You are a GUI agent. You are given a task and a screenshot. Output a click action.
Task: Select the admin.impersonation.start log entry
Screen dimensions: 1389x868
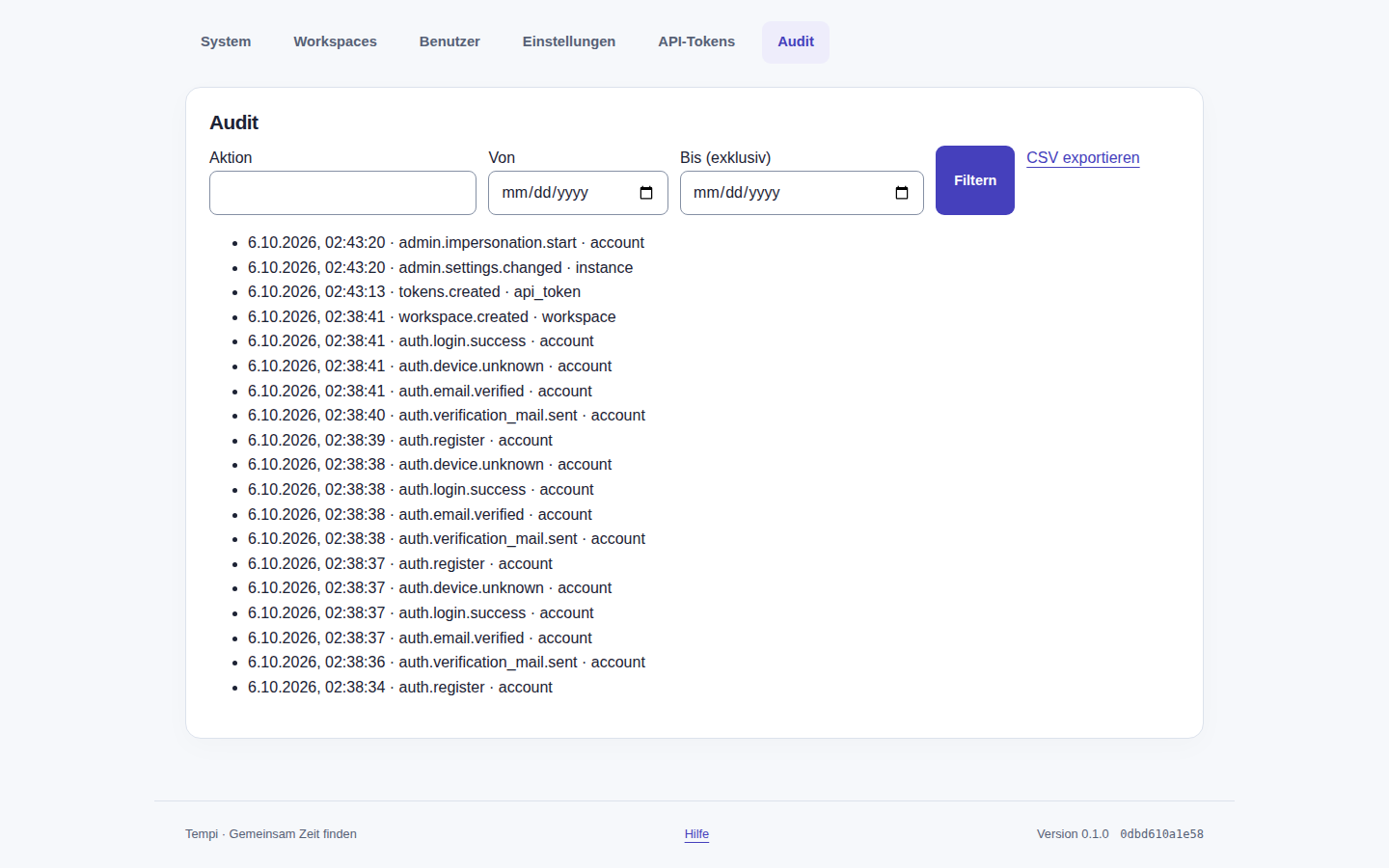pos(446,243)
